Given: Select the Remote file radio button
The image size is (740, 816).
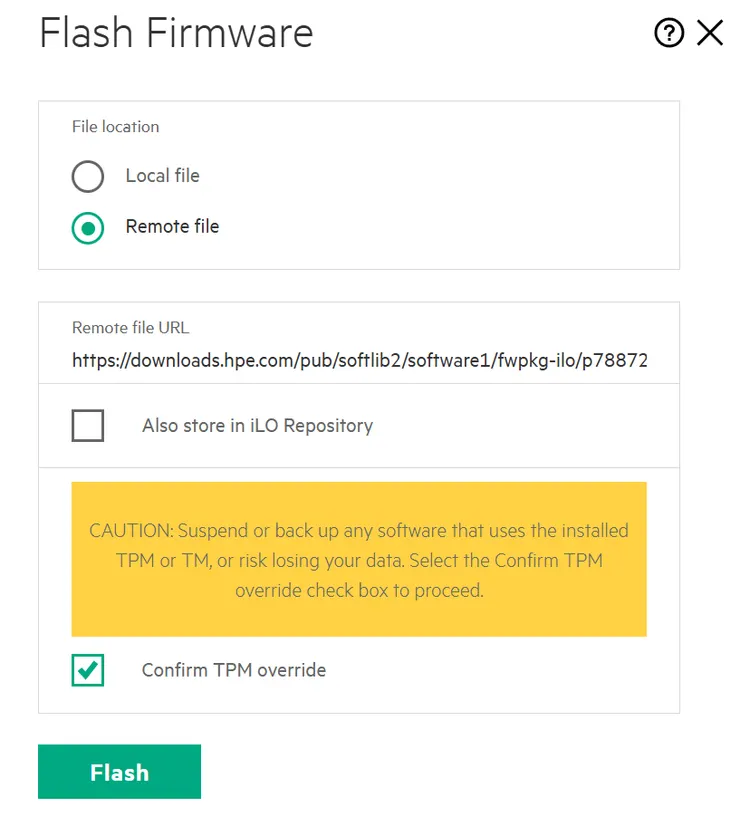Looking at the screenshot, I should coord(88,228).
